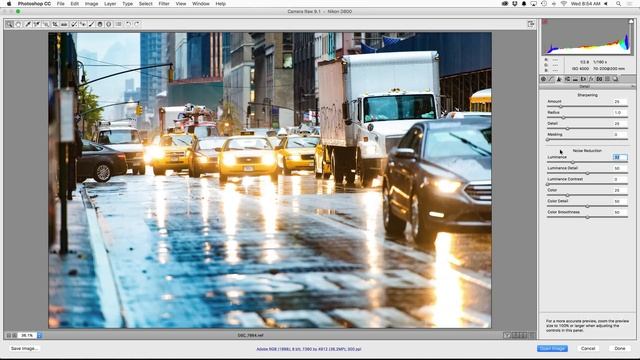This screenshot has width=640, height=360.
Task: Open Camera Raw preferences dialog icon
Action: click(x=118, y=24)
